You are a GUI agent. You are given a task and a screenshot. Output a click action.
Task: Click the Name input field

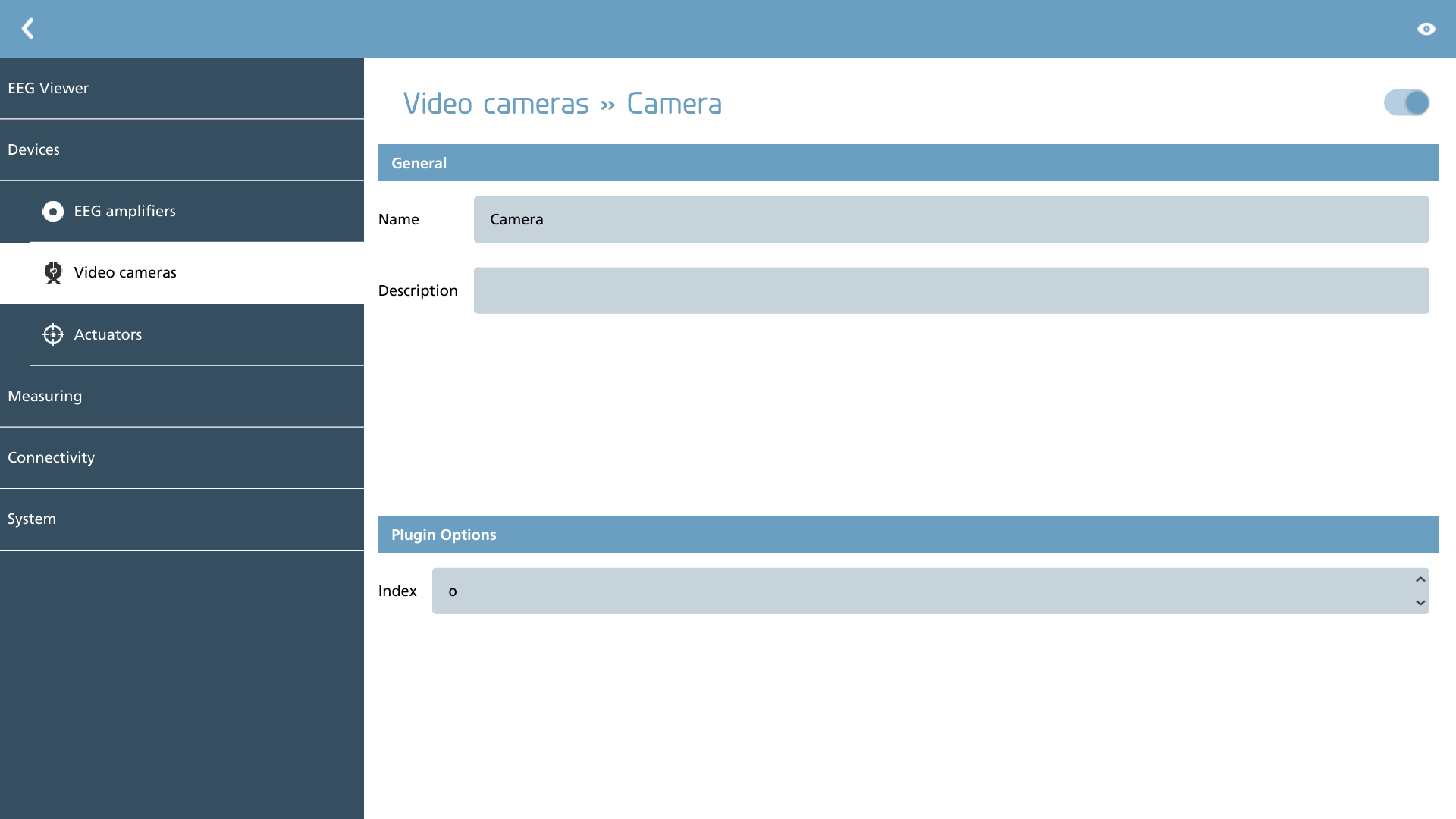click(x=951, y=219)
